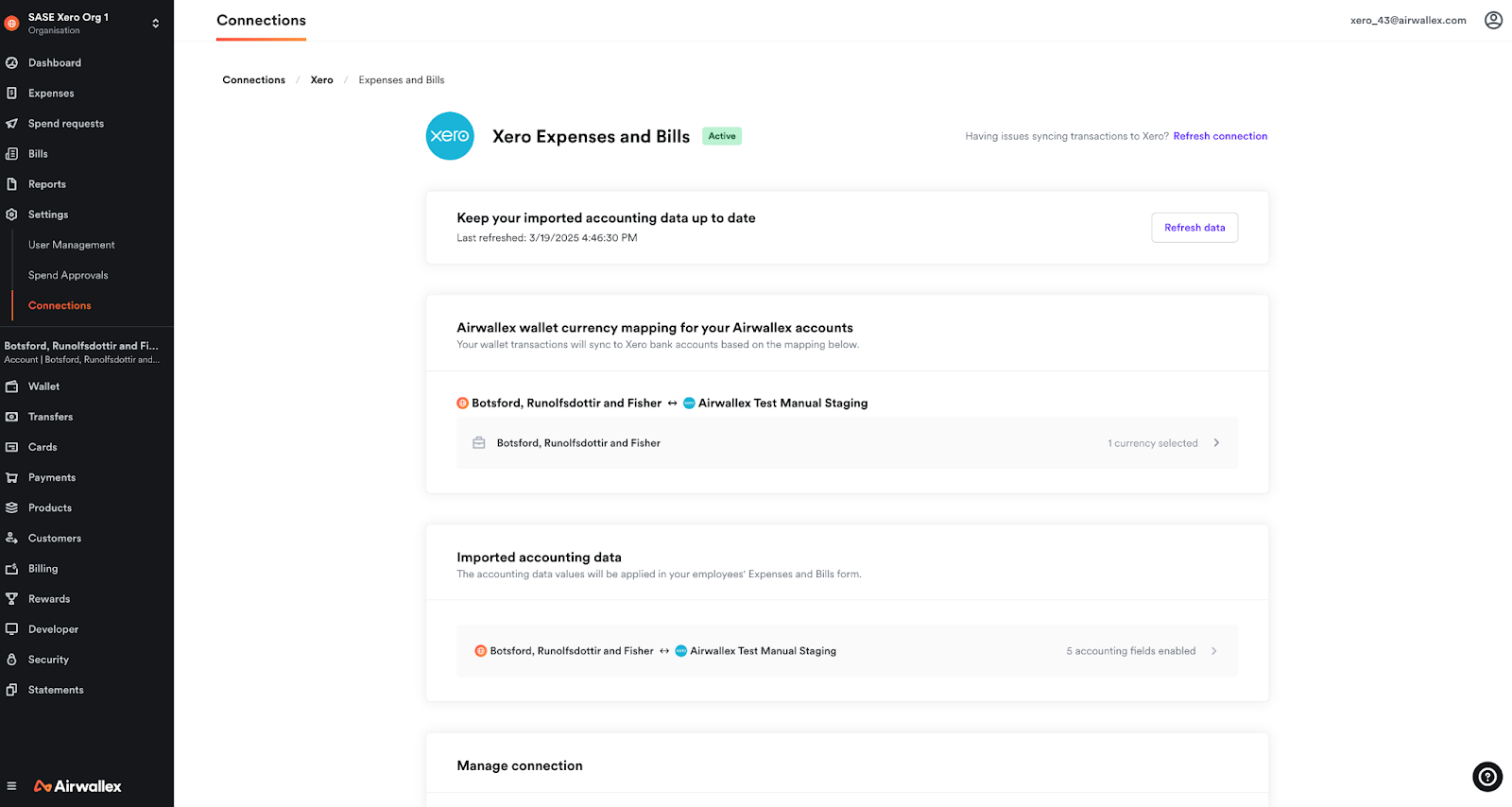The image size is (1512, 807).
Task: Select the Connections top tab
Action: [261, 20]
